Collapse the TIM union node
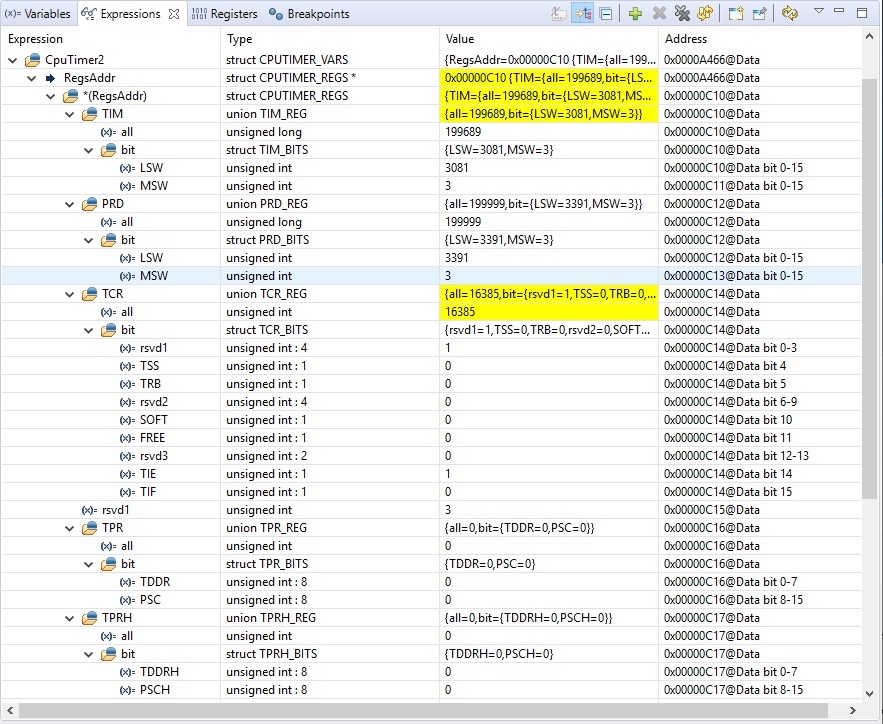 [70, 114]
